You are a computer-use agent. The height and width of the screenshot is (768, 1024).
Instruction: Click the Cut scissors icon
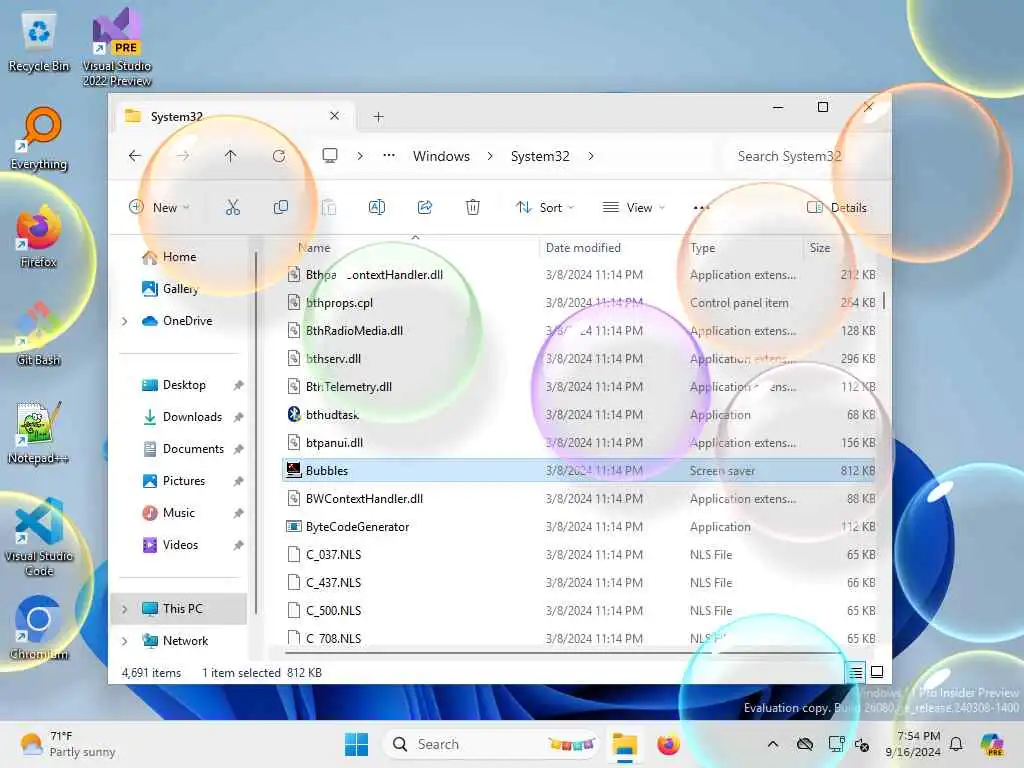click(x=232, y=208)
